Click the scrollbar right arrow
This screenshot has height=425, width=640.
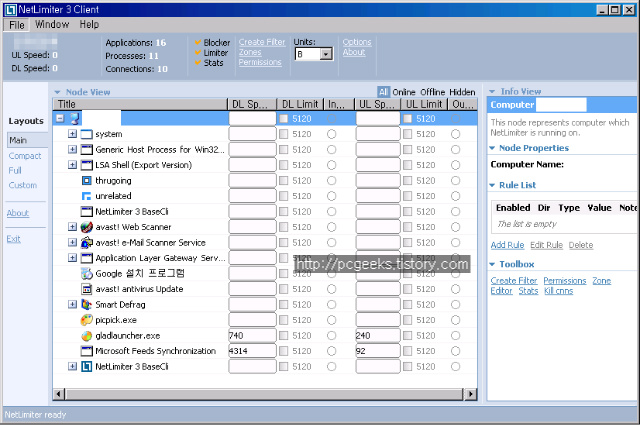point(471,394)
